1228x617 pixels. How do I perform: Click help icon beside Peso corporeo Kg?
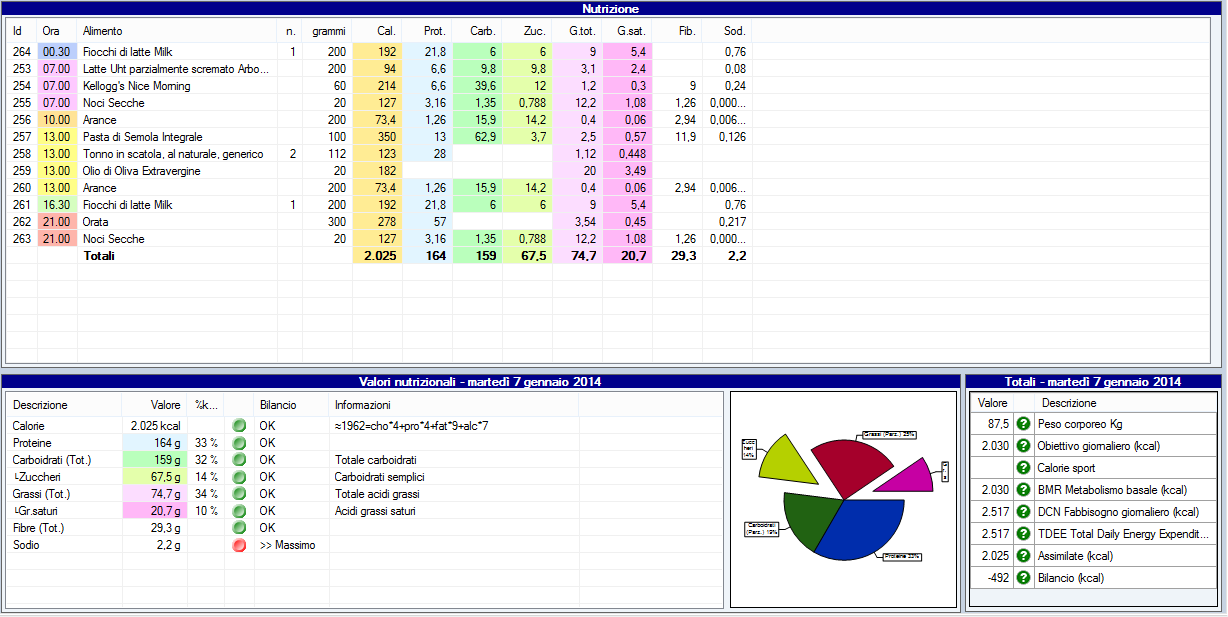[1023, 424]
